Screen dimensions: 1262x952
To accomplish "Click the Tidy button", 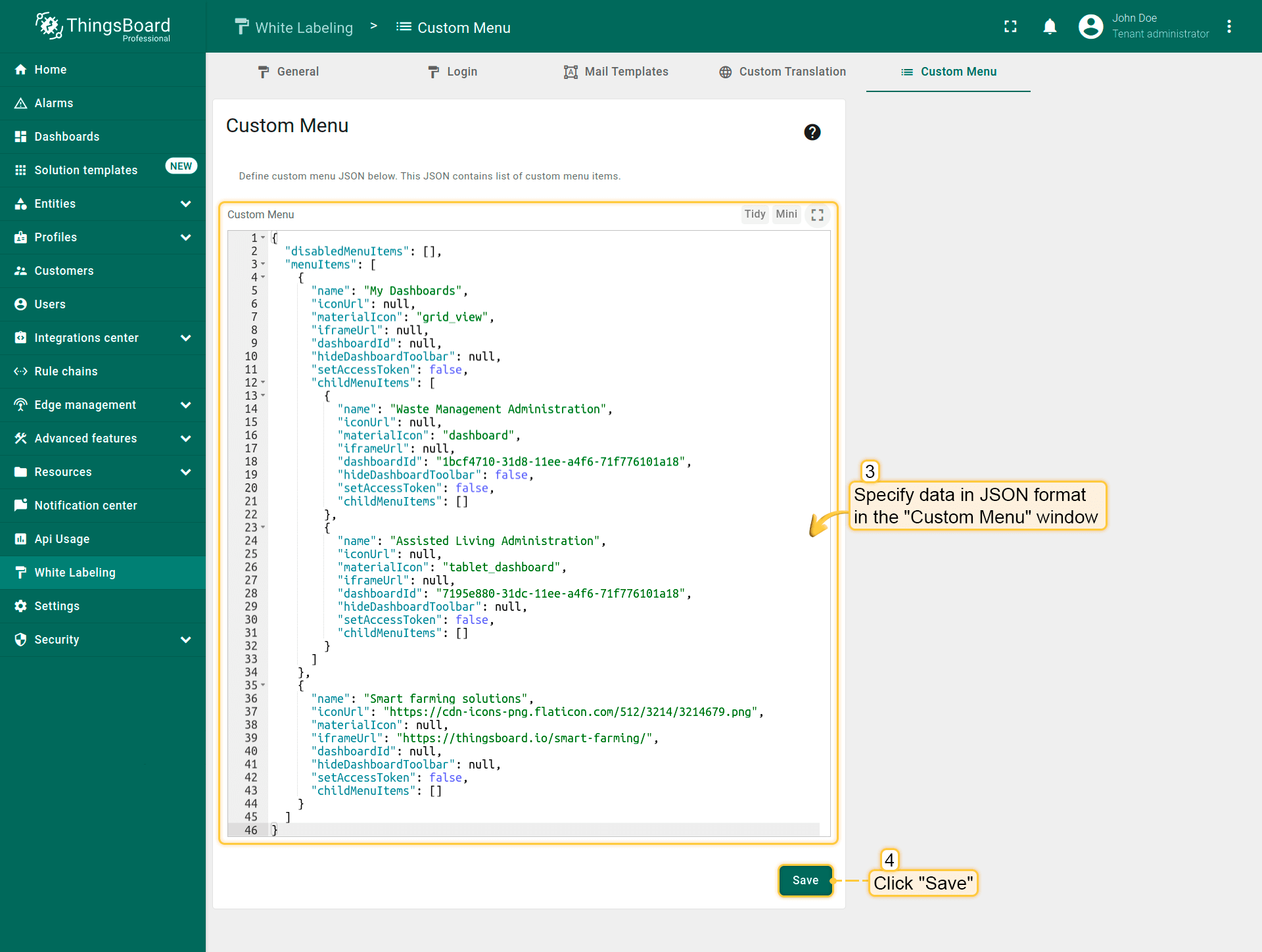I will point(755,214).
